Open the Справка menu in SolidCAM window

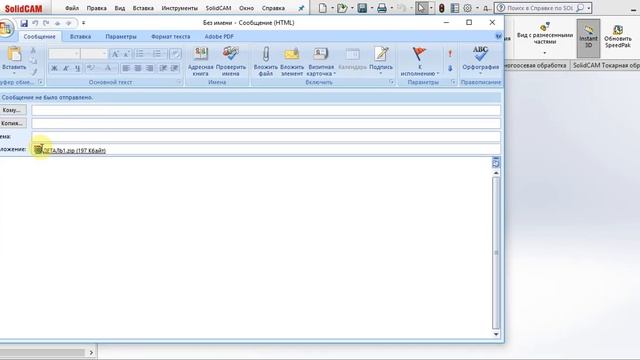point(273,8)
